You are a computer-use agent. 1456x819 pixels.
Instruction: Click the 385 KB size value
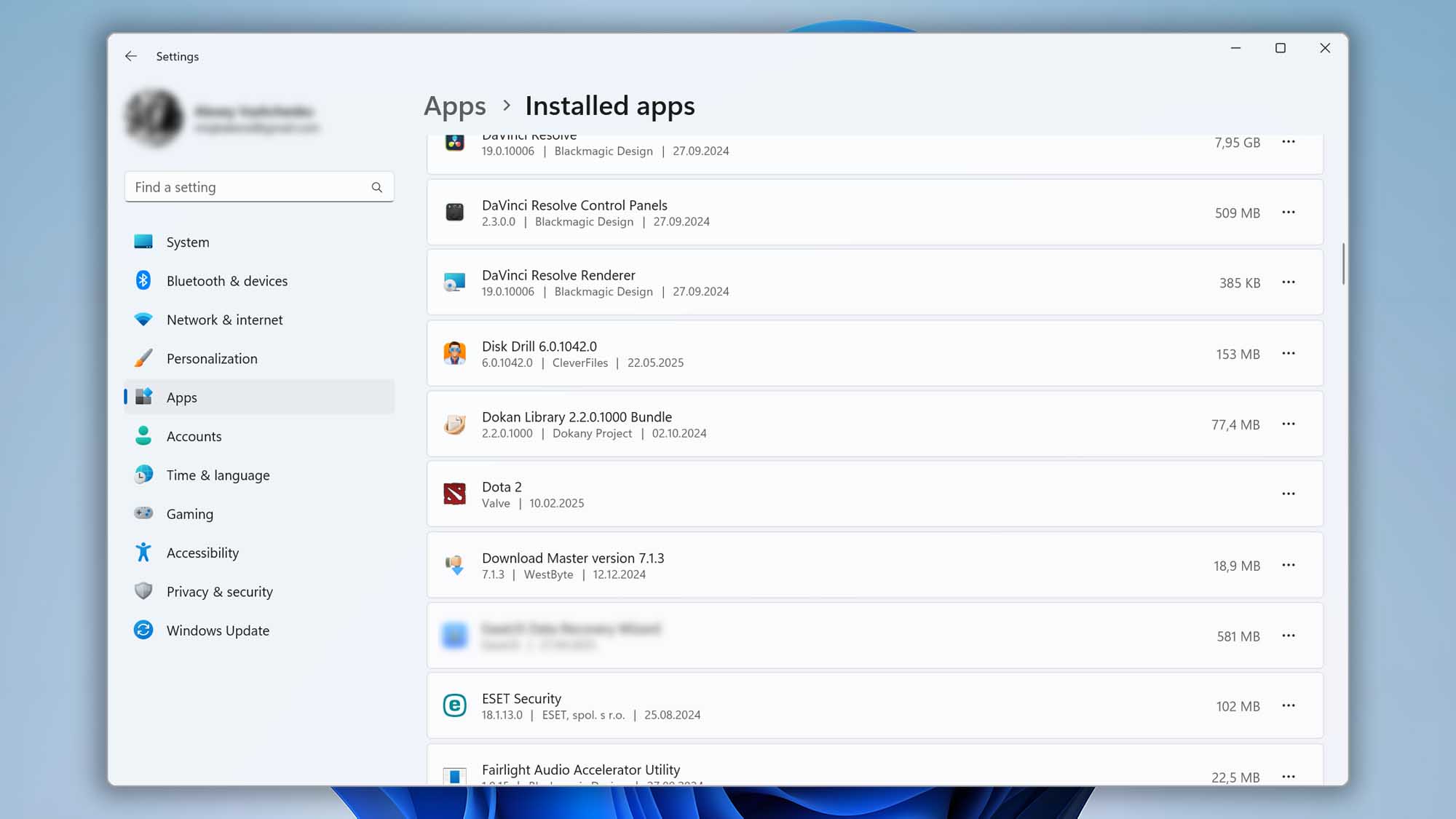tap(1239, 282)
